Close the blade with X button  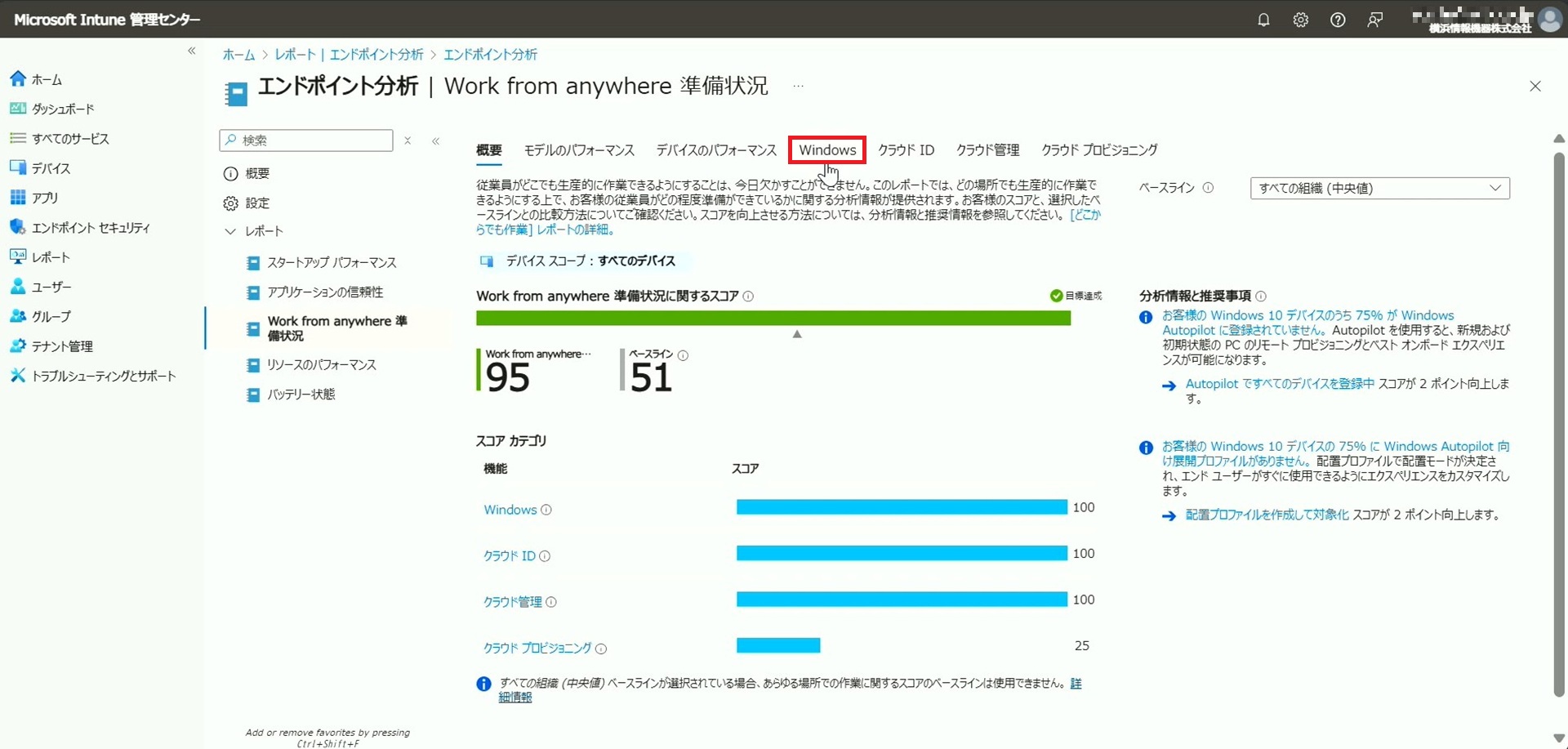point(1535,86)
